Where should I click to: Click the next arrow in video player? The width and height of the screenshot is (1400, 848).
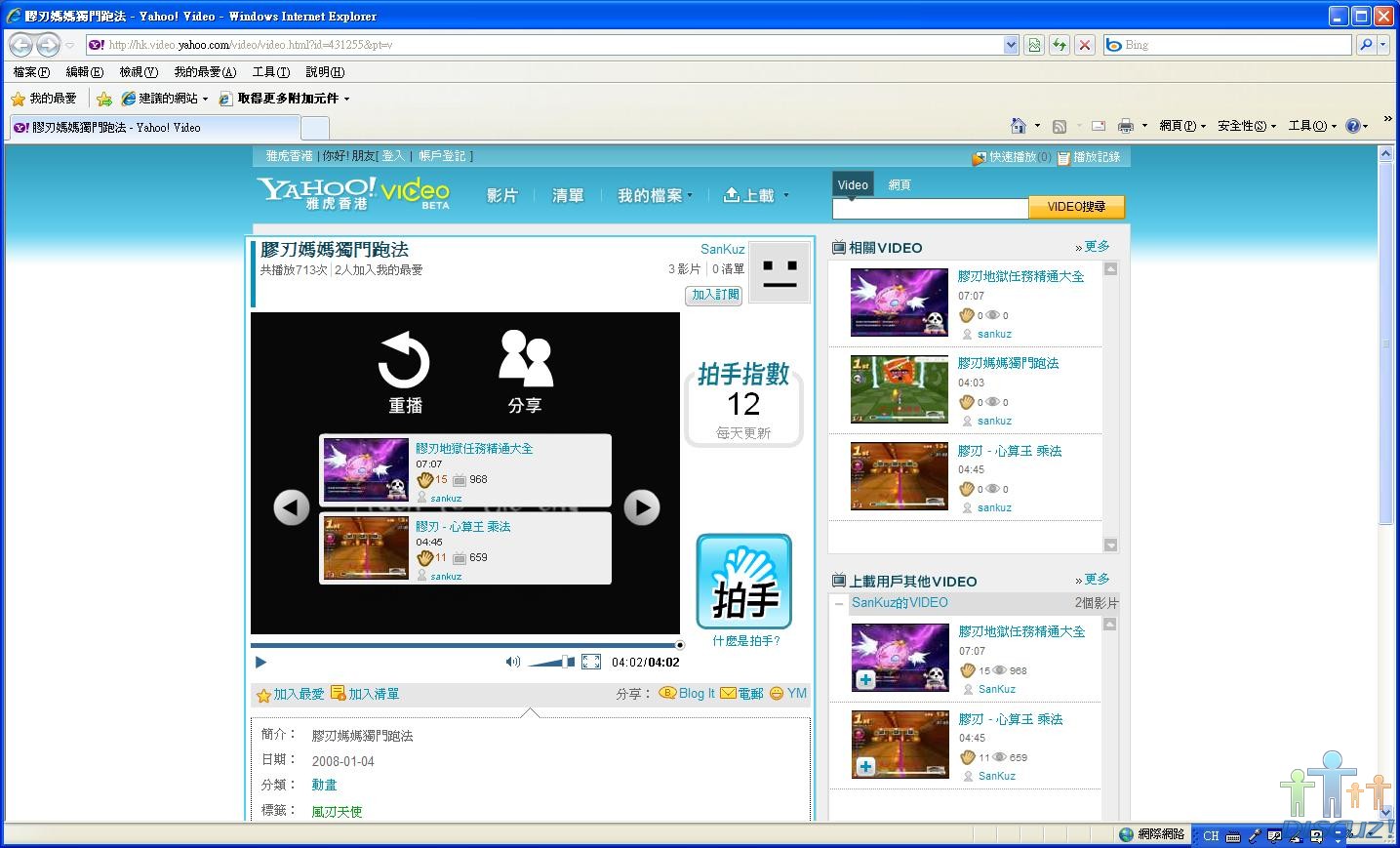(641, 507)
